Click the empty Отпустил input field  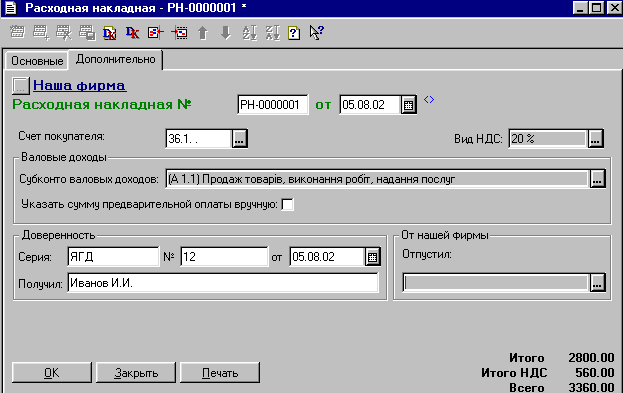click(x=495, y=283)
